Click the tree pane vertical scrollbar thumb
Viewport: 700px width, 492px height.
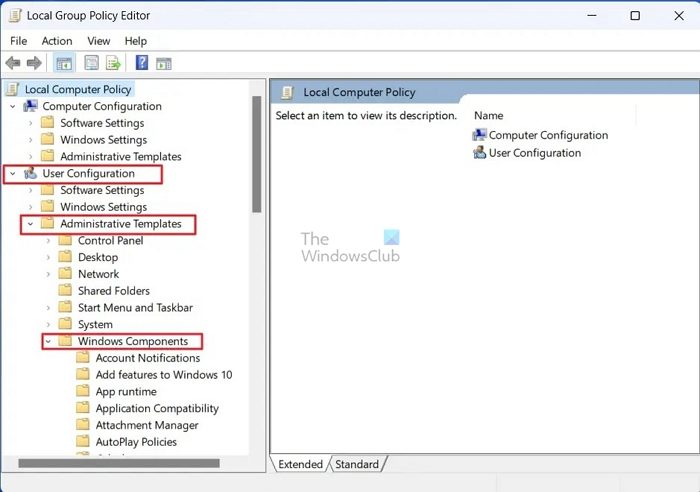[x=256, y=154]
